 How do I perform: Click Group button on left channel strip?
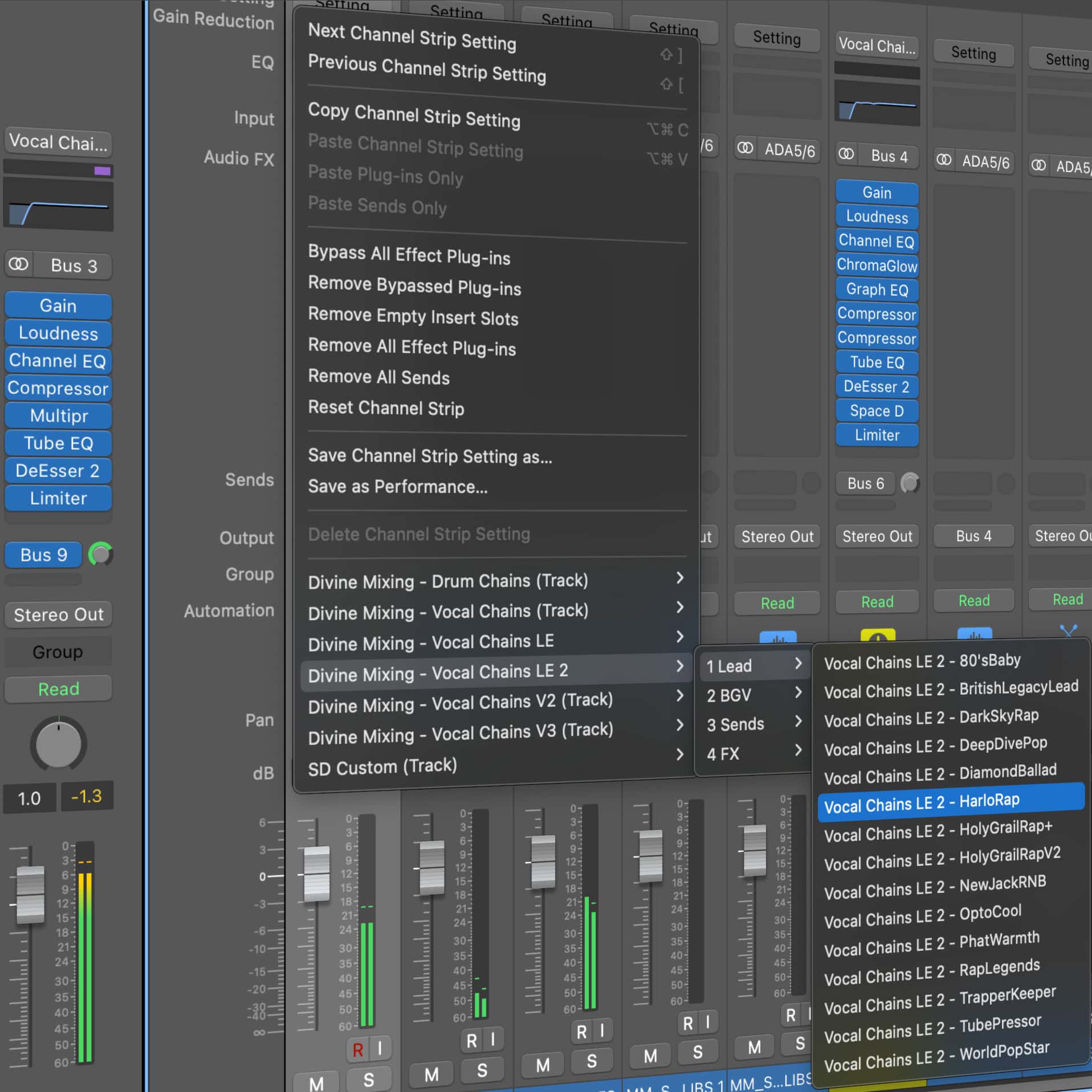pos(58,651)
